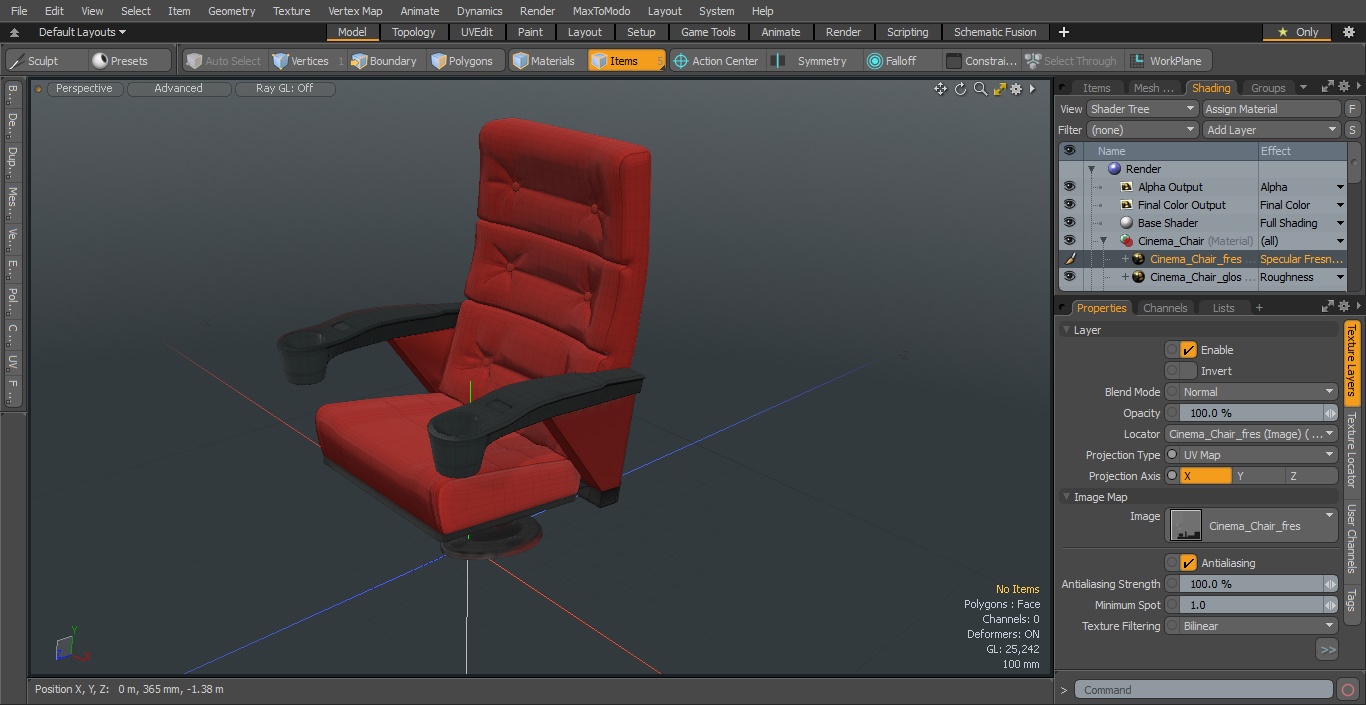This screenshot has width=1366, height=705.
Task: Switch to the Channels tab
Action: (x=1165, y=308)
